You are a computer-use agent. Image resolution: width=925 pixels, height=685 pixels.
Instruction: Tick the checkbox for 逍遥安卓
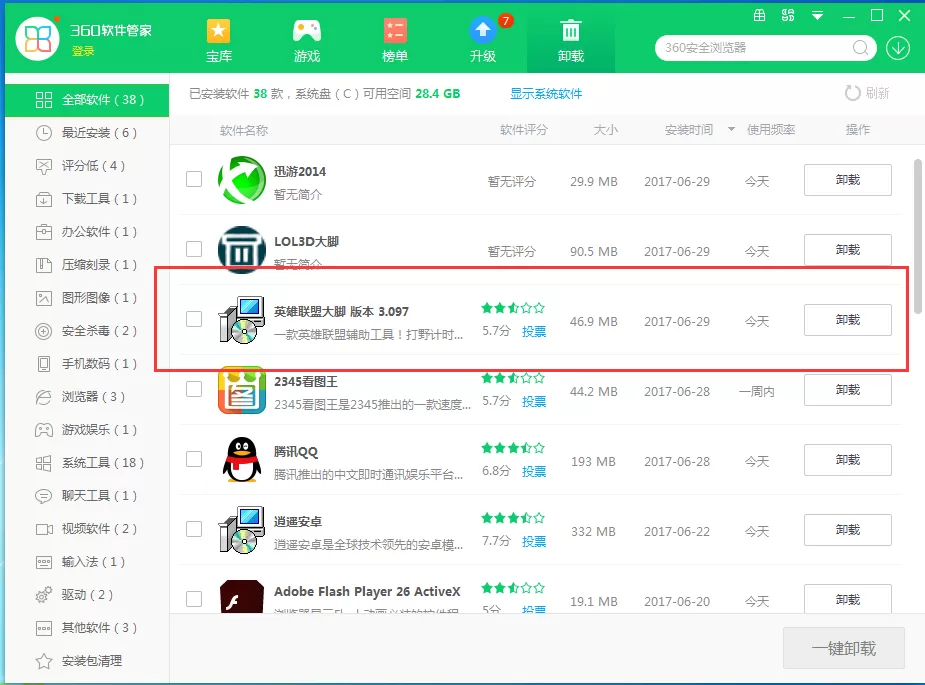point(194,529)
